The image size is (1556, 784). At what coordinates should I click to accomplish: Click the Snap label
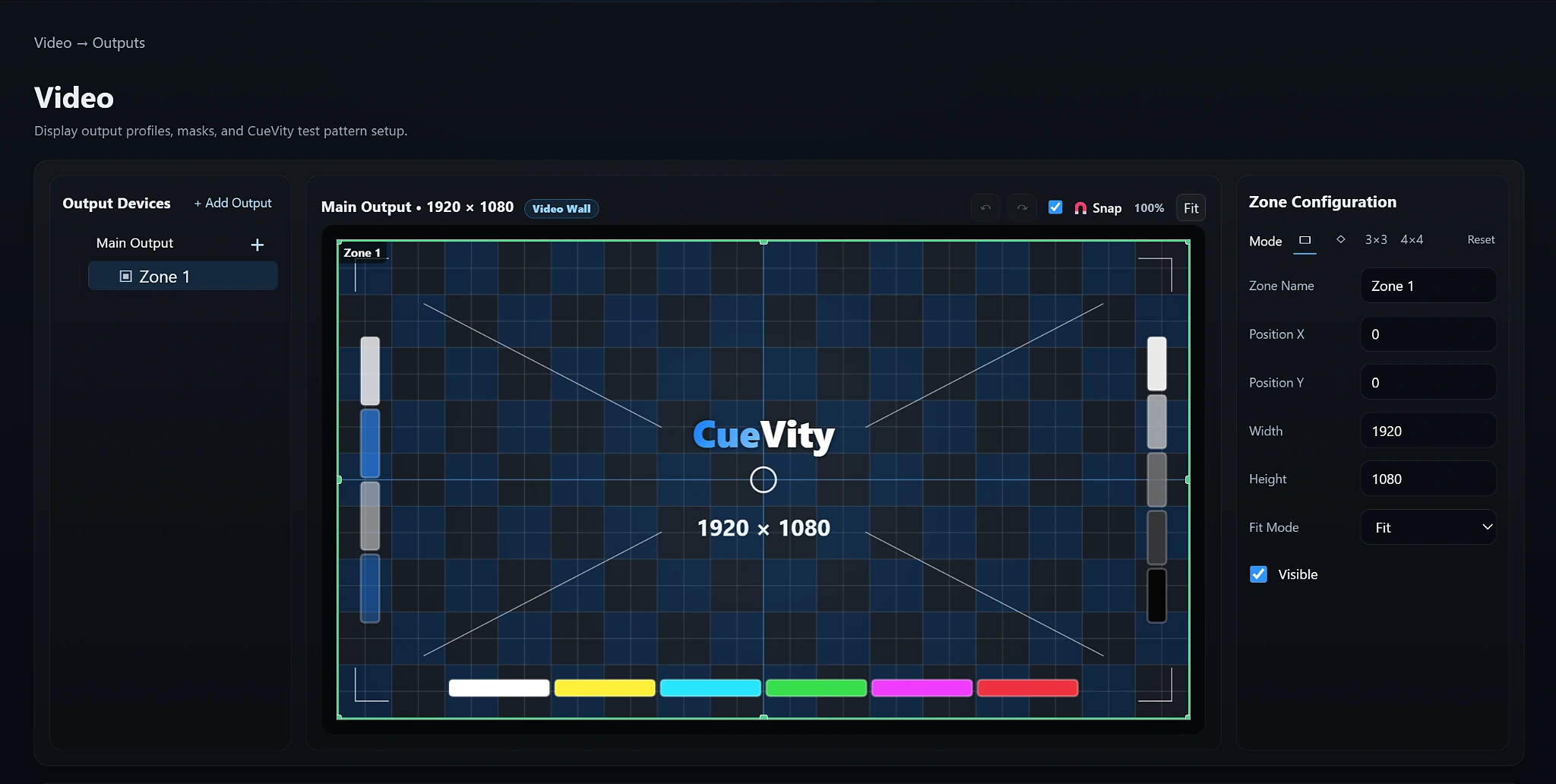(x=1107, y=208)
